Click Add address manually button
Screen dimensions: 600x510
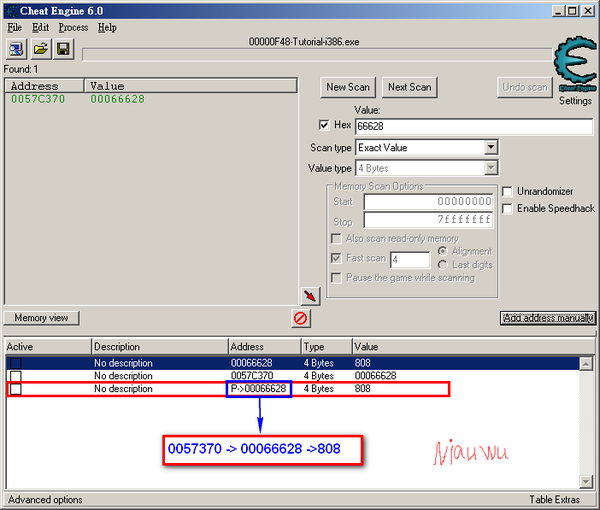click(x=548, y=318)
